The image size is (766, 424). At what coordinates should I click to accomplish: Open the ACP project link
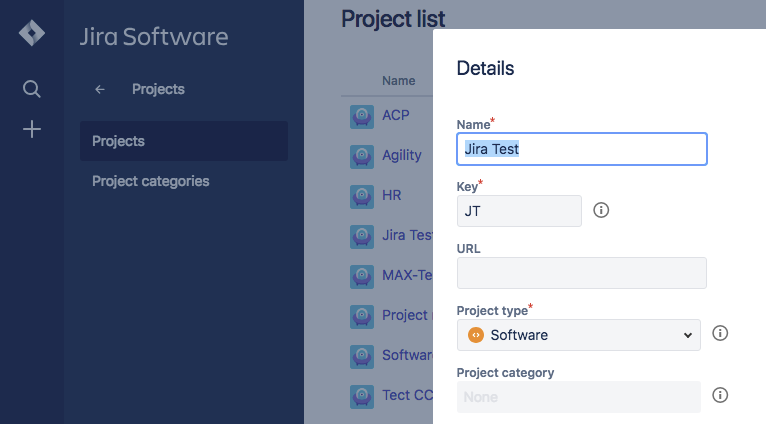(396, 115)
